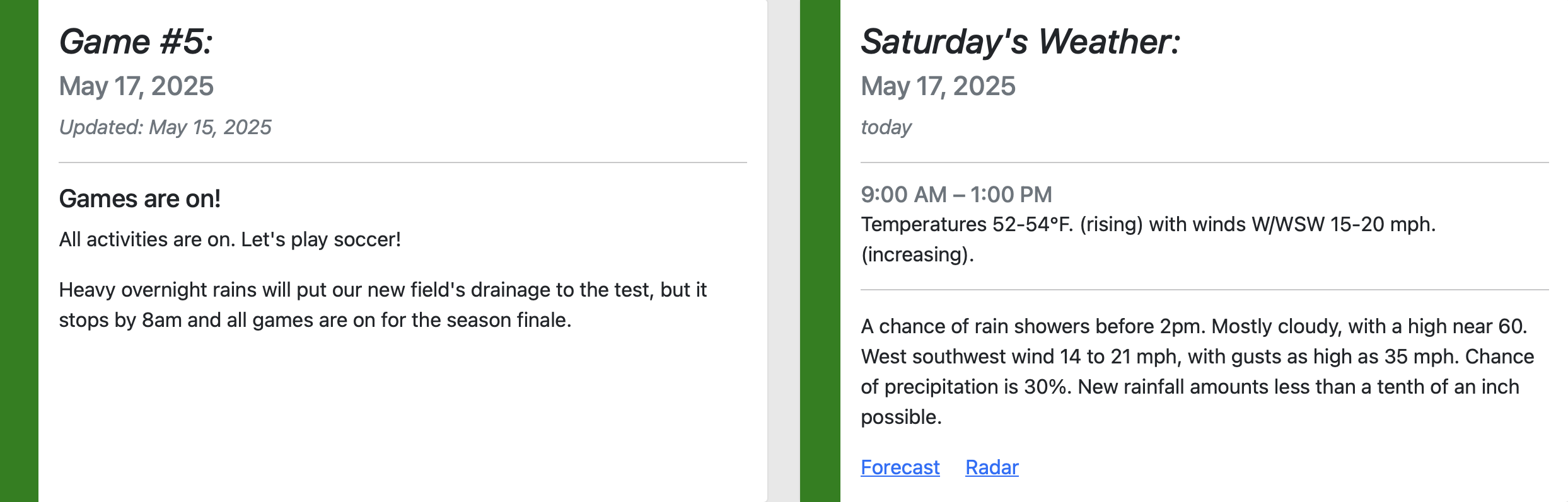
Task: Click "All activities are on" sentence
Action: click(230, 239)
